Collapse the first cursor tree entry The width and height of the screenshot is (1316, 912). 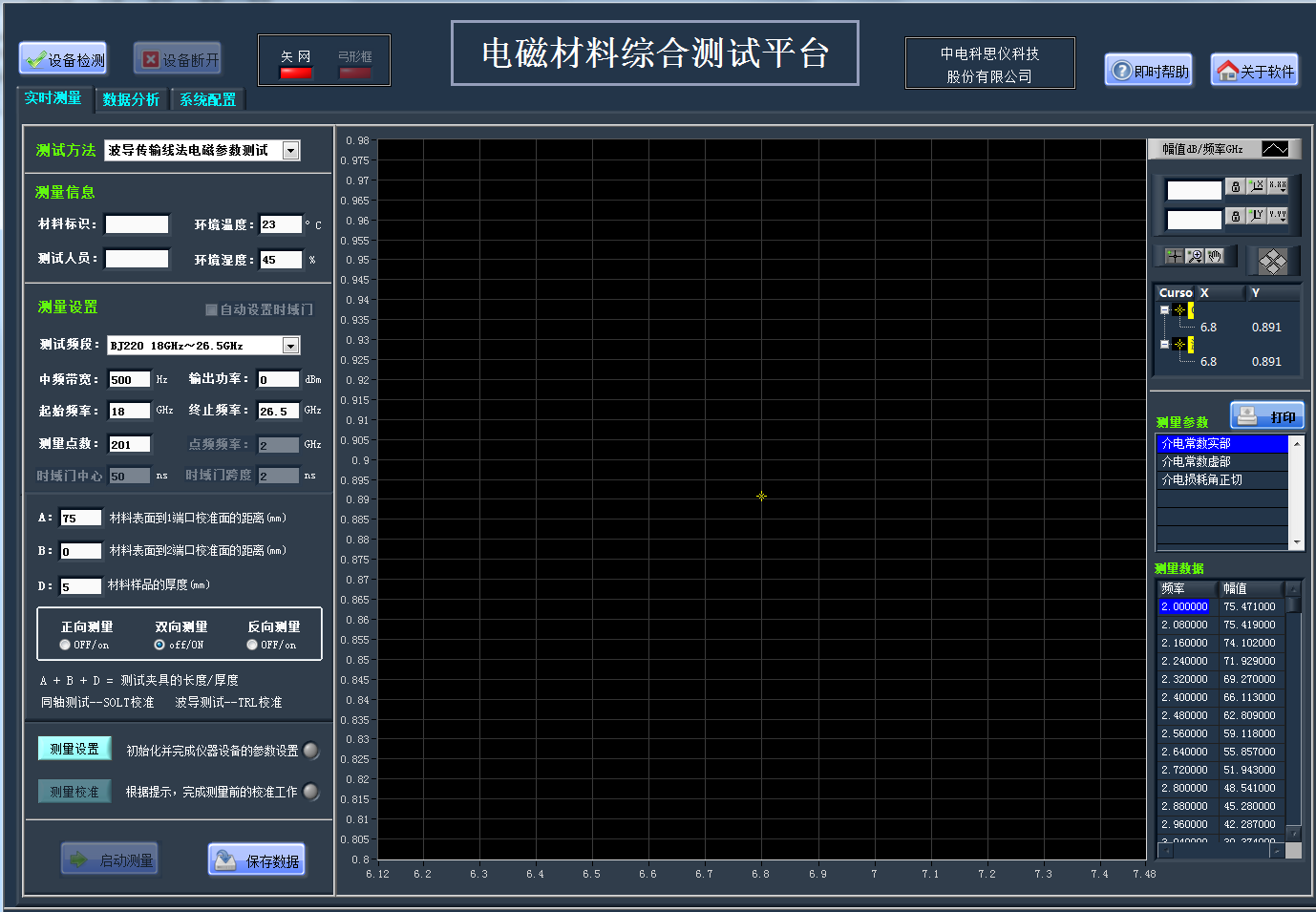click(1164, 310)
